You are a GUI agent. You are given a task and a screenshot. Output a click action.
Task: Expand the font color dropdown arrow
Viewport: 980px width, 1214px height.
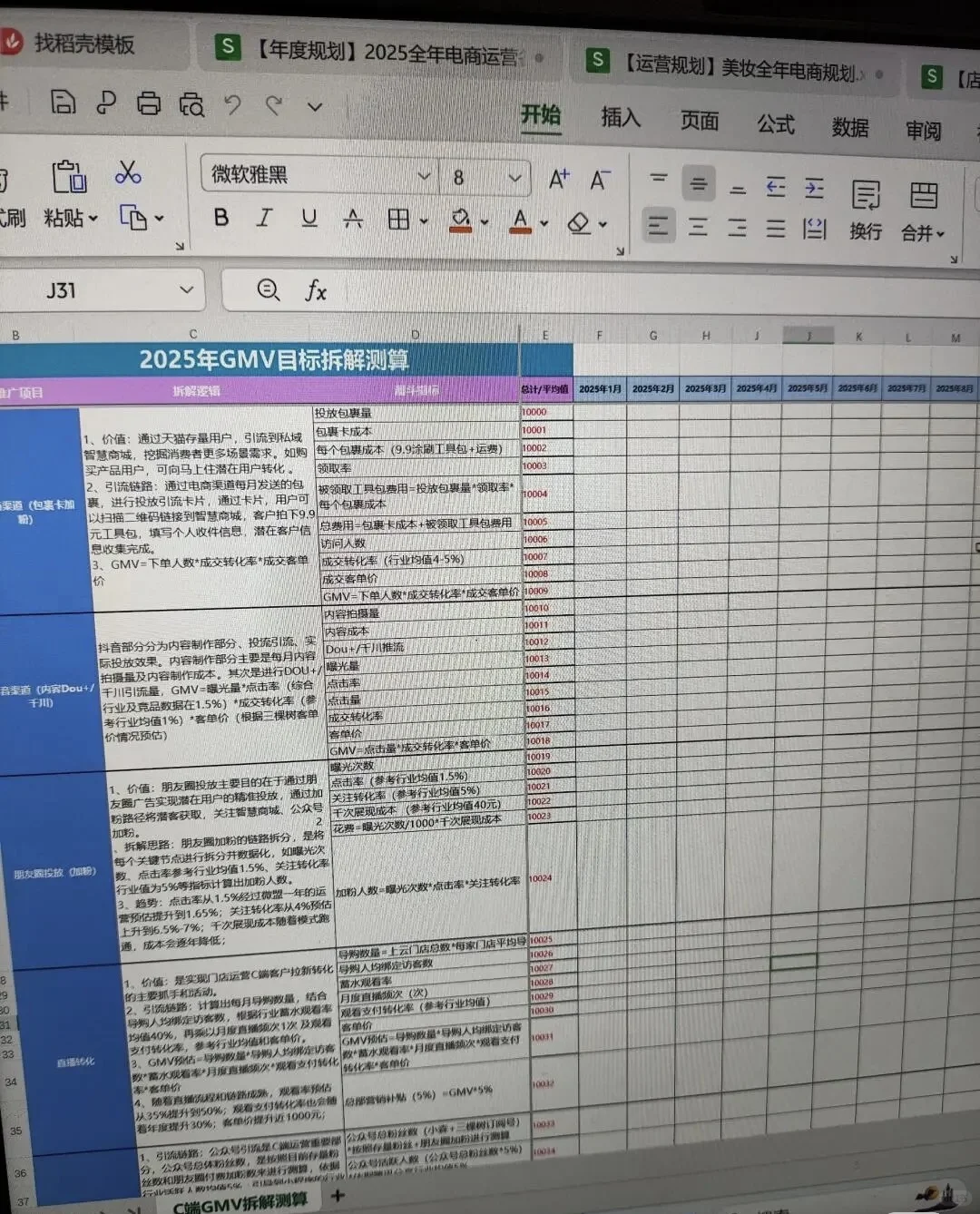(x=544, y=223)
